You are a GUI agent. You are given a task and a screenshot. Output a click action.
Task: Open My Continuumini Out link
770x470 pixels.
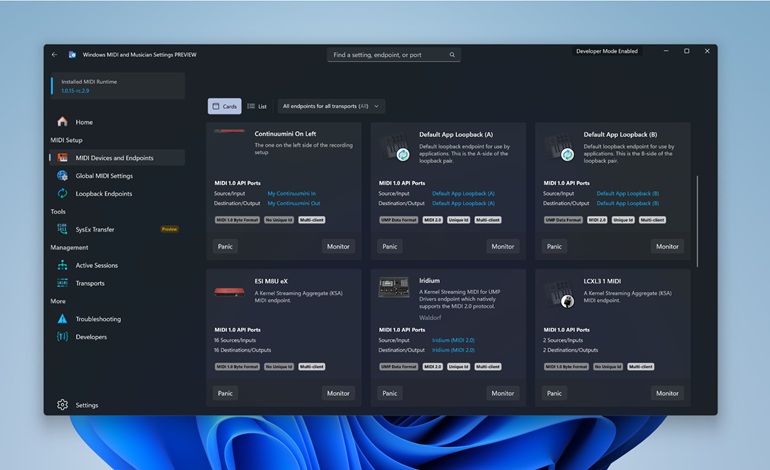tap(294, 203)
